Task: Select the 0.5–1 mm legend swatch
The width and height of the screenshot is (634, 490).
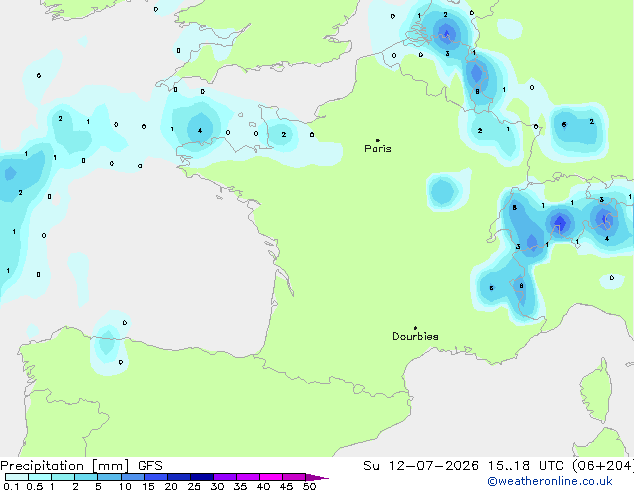Action: pos(40,477)
